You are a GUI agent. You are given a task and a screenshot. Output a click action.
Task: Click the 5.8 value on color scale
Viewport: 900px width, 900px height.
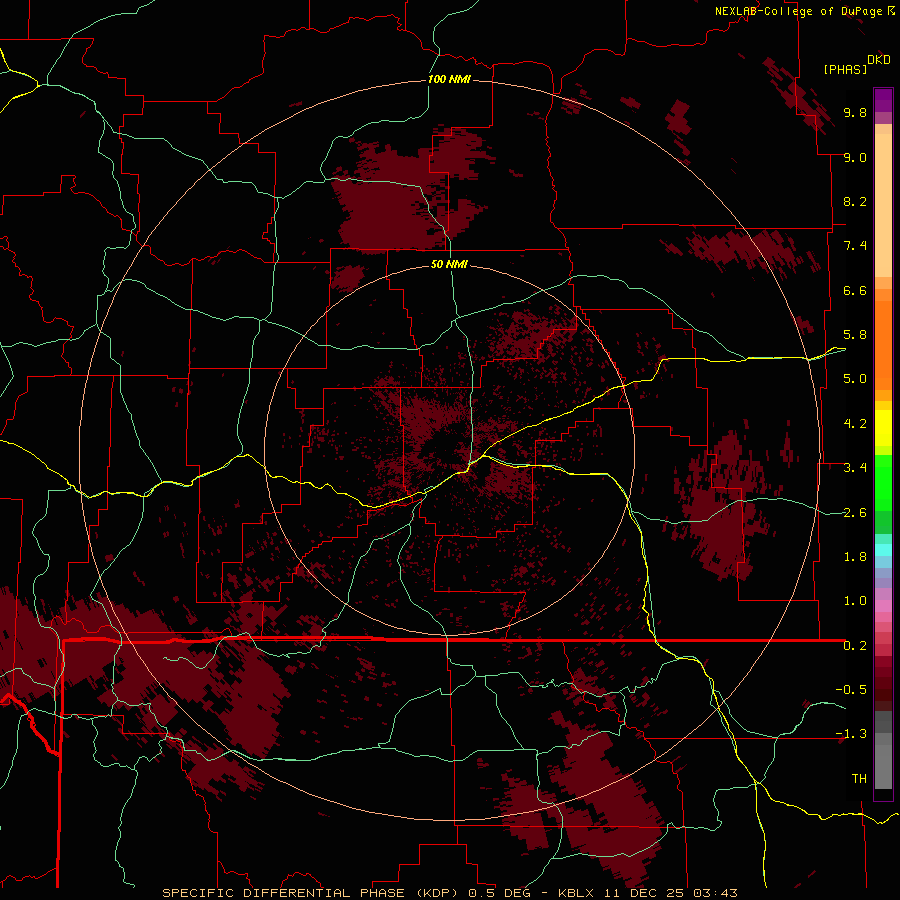(x=855, y=335)
